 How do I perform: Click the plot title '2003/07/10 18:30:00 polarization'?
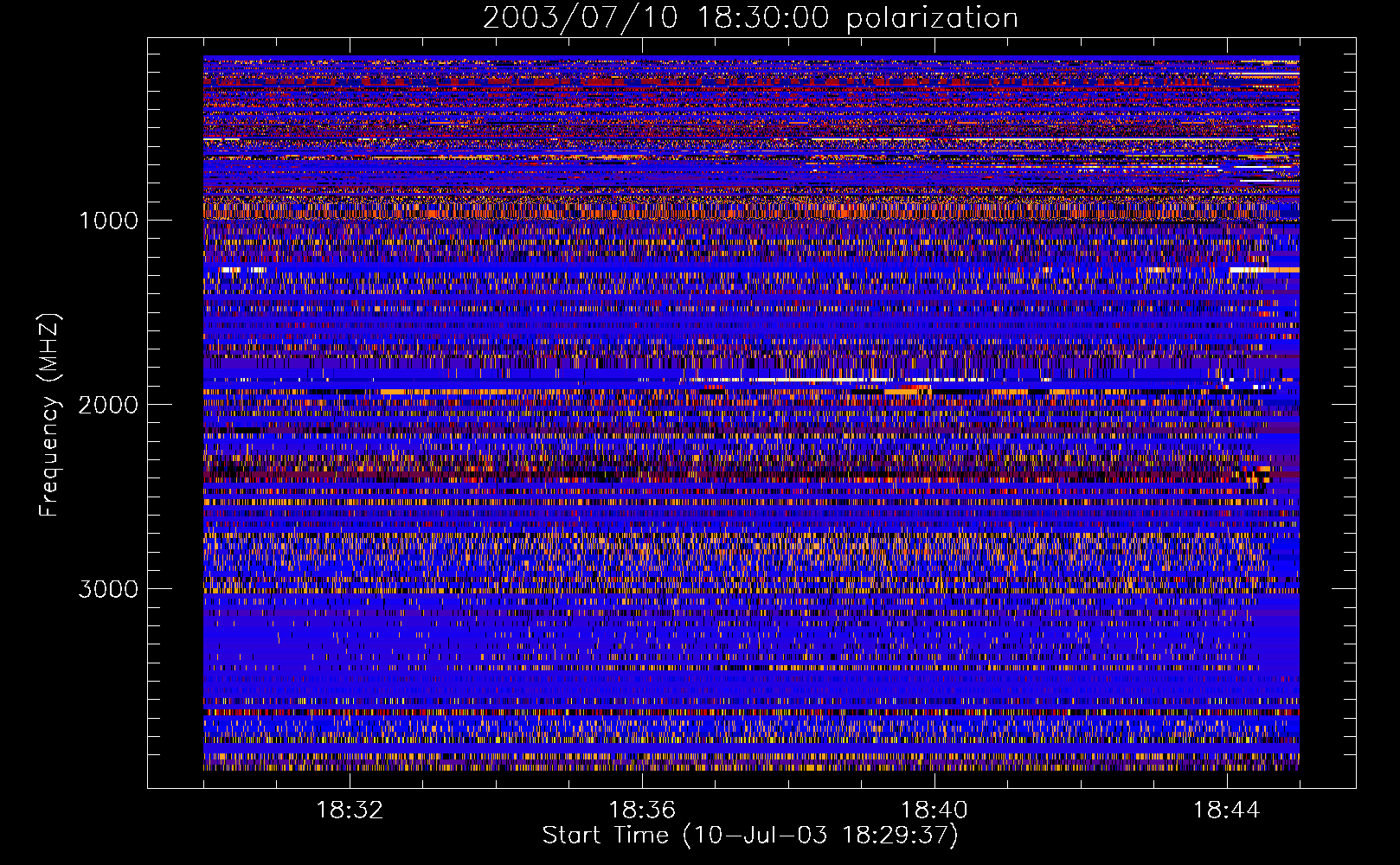750,18
